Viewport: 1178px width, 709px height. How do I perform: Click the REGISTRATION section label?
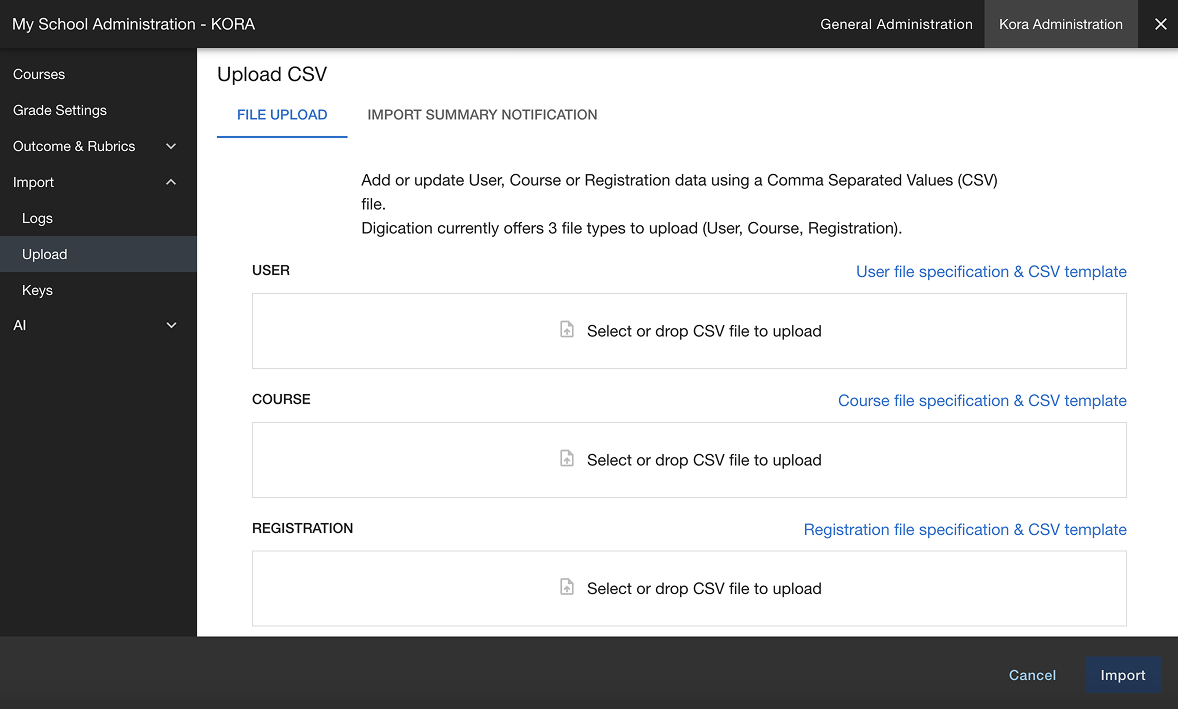[x=302, y=528]
